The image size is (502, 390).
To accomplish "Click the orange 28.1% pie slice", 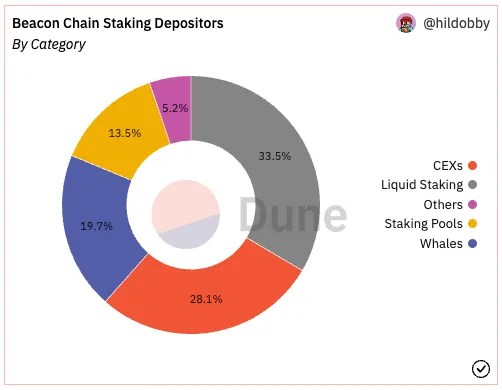I will [x=207, y=300].
